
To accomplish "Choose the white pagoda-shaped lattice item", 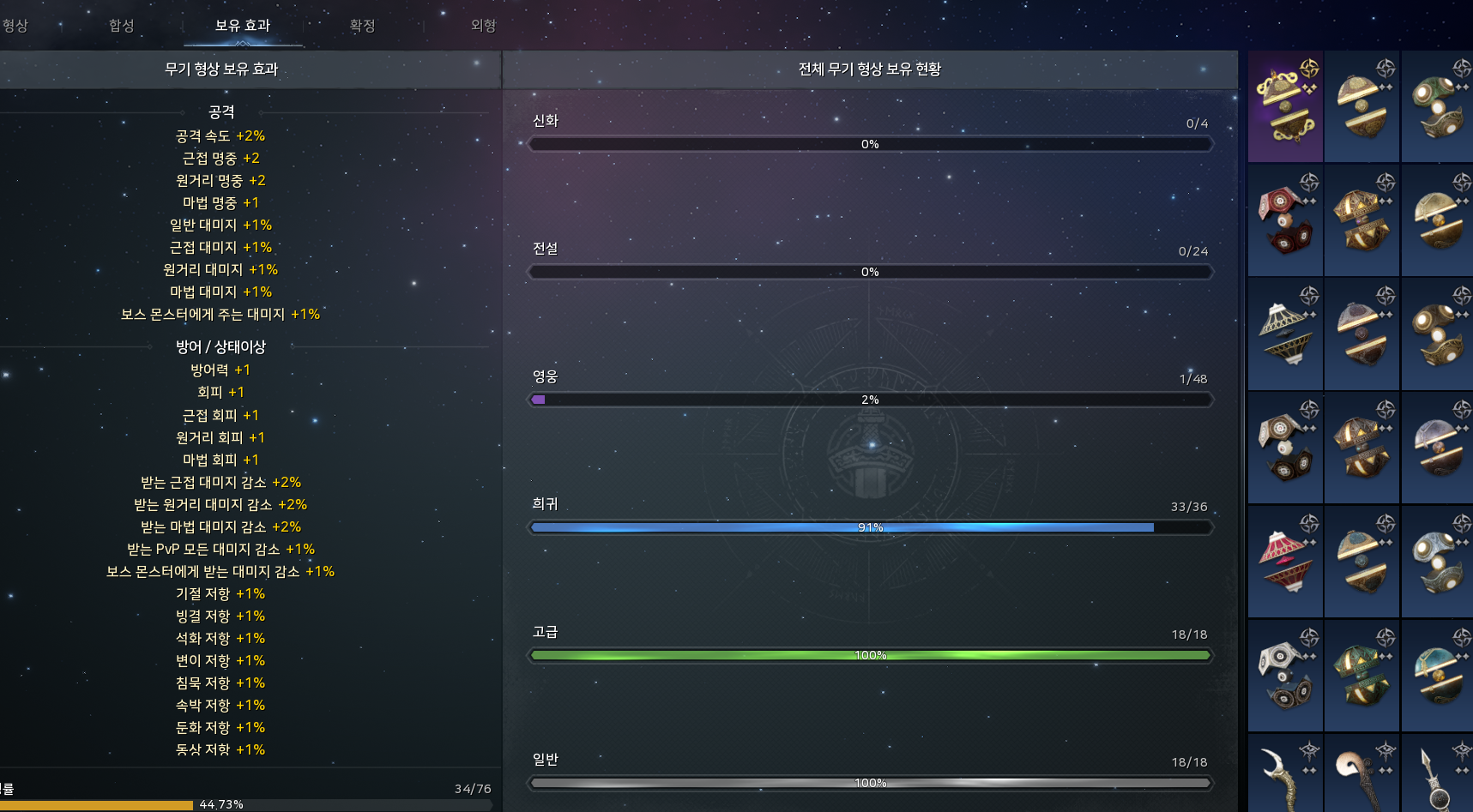I will [x=1285, y=334].
